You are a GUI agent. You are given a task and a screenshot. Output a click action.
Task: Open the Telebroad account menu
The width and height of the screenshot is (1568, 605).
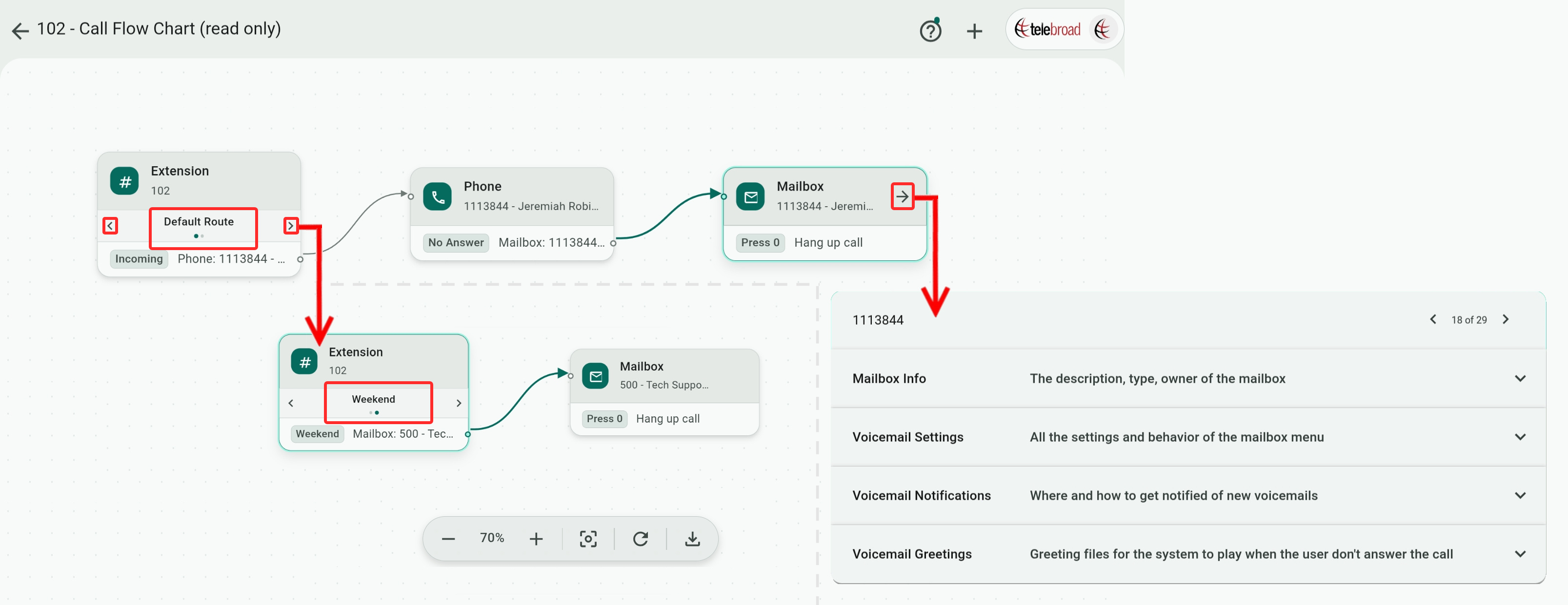pyautogui.click(x=1064, y=29)
